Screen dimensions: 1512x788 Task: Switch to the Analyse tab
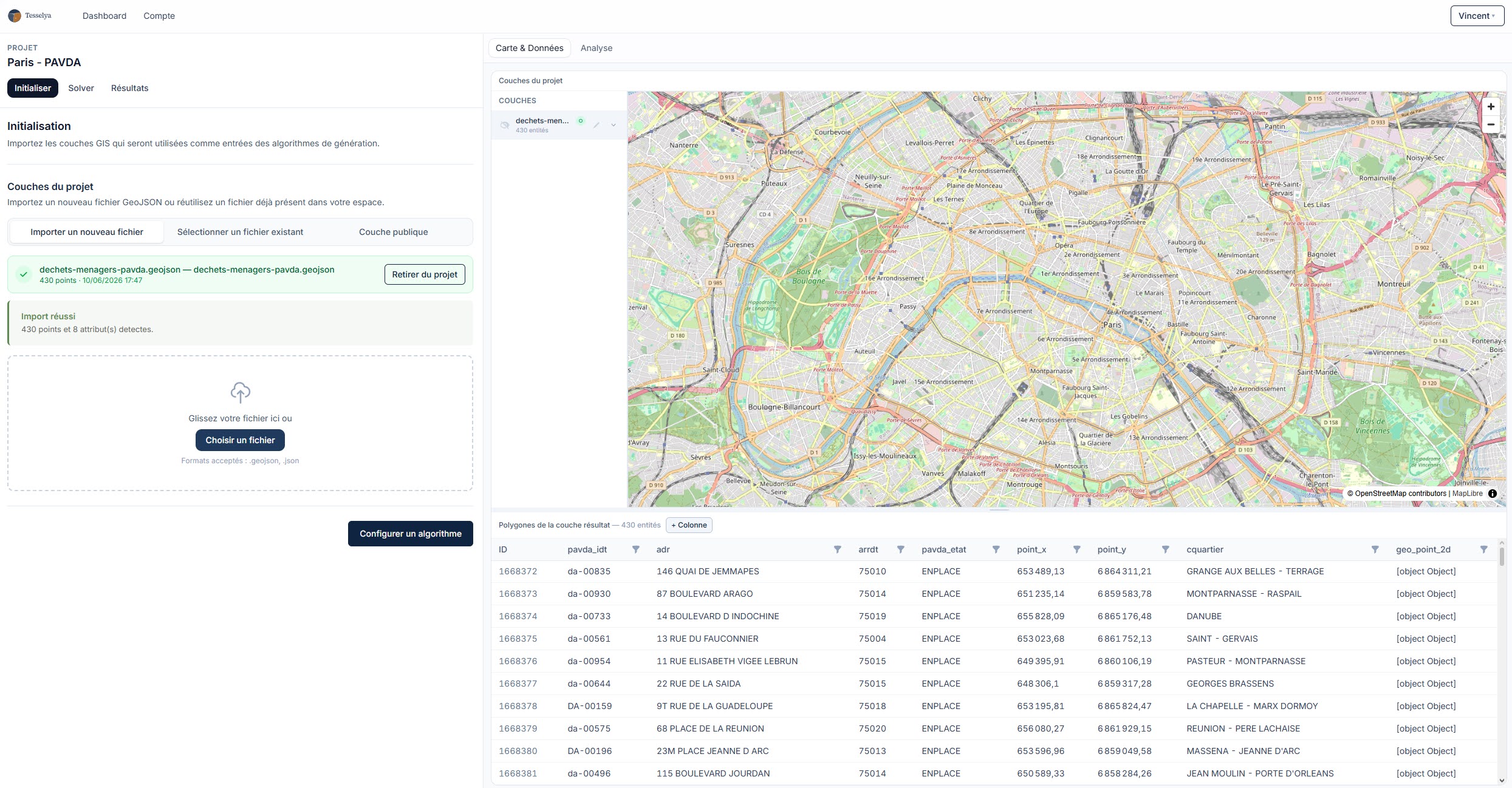(x=596, y=48)
